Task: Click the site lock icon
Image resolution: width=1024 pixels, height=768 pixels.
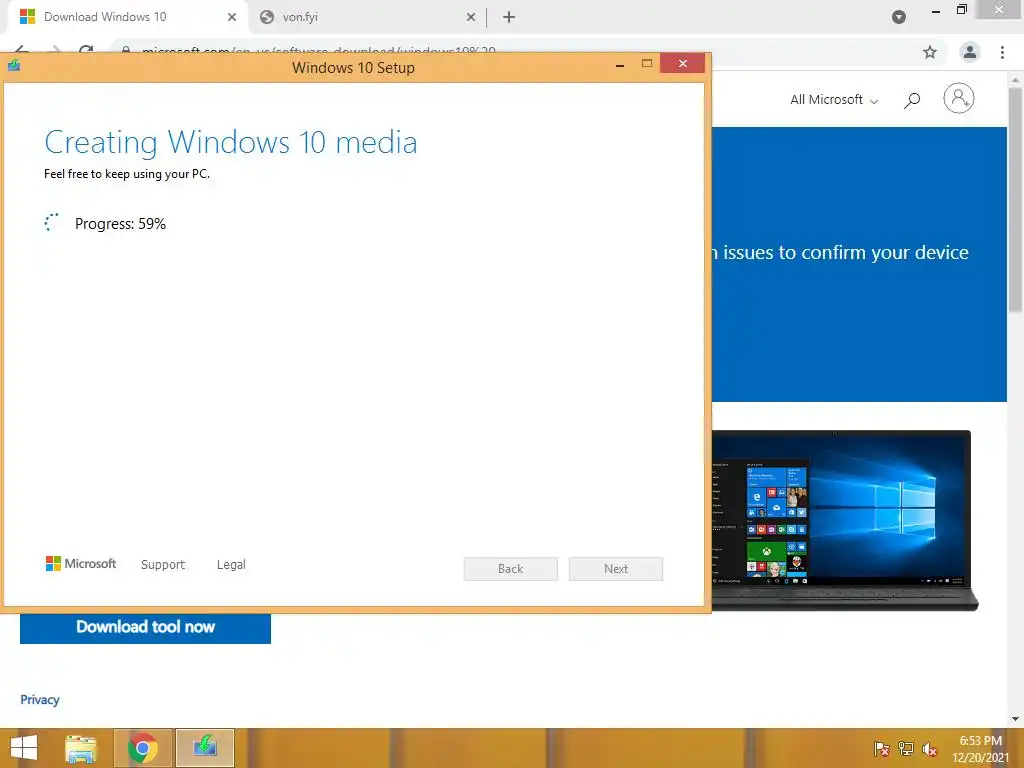Action: pos(126,50)
